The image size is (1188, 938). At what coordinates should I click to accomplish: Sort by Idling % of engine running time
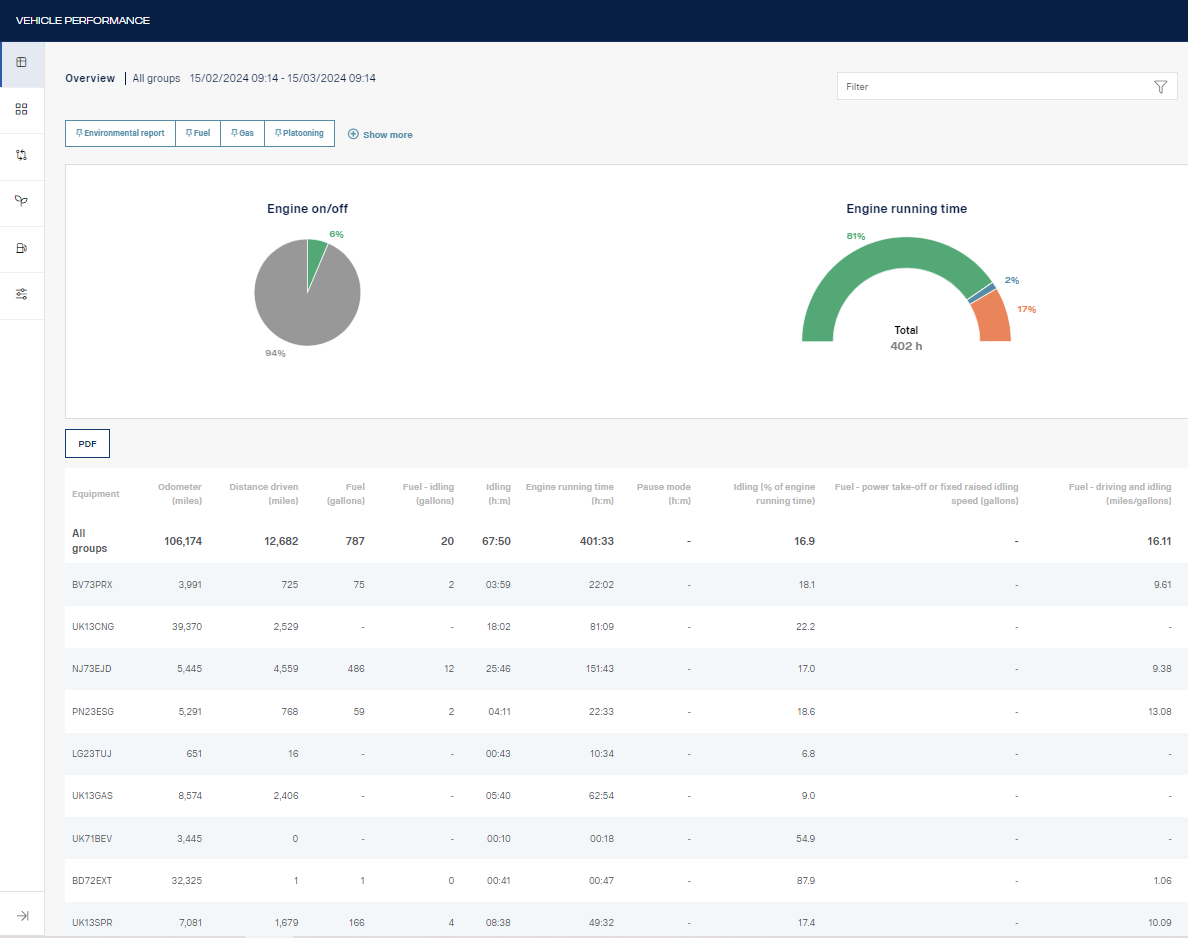(x=774, y=494)
